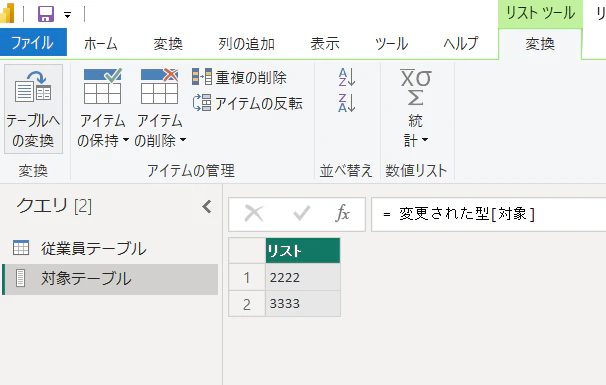
Task: Click the リスト ツール contextual header
Action: 540,14
